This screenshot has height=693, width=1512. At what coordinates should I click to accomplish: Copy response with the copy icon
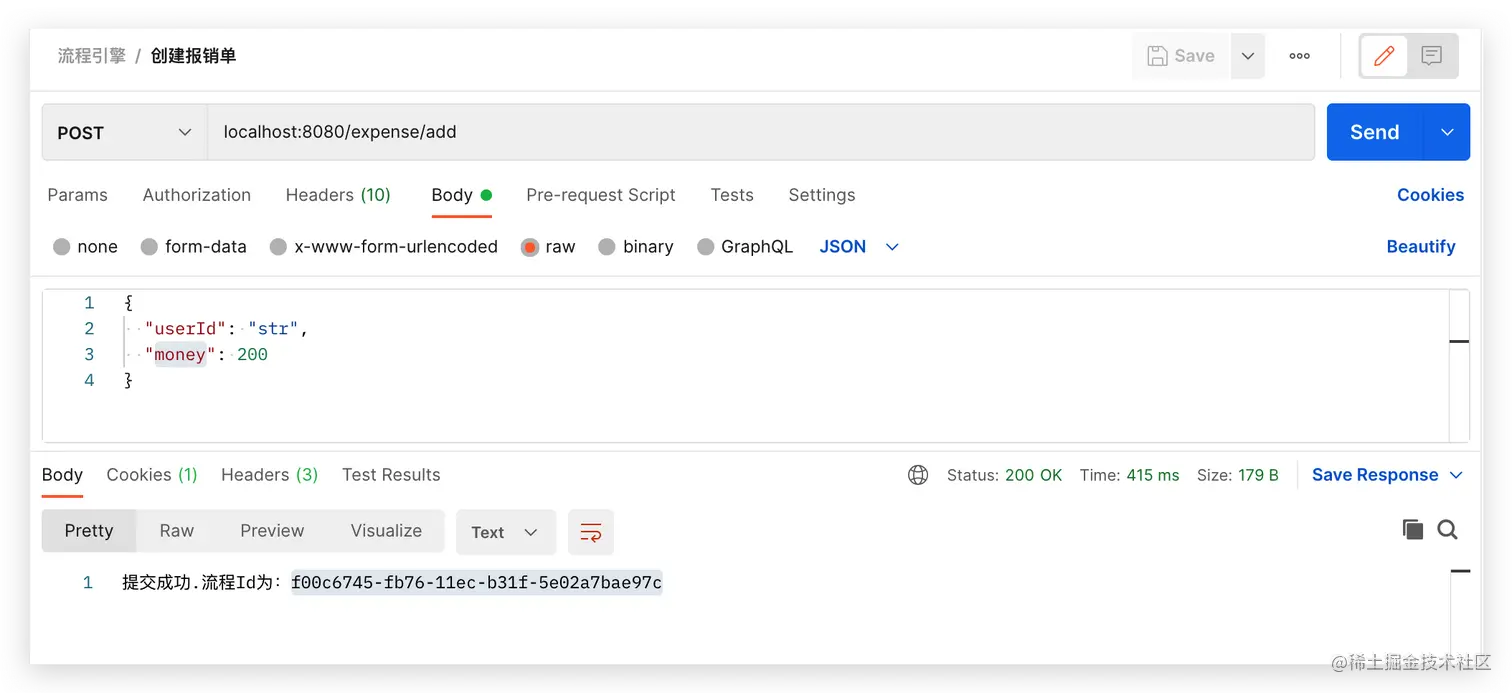pyautogui.click(x=1413, y=530)
